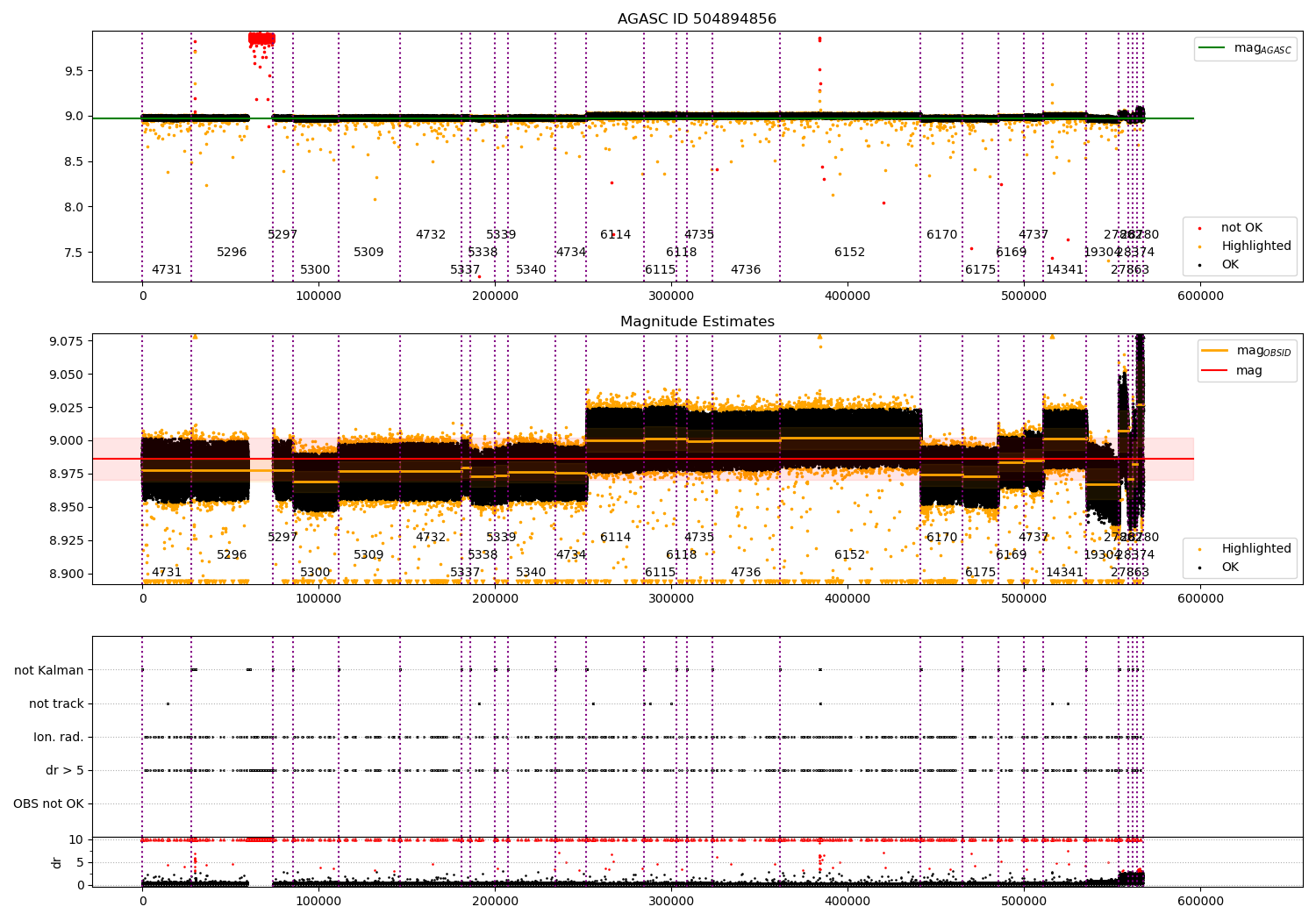Select the green mag AGASC legend entry
Screen dimensions: 1316x921
tap(1245, 48)
